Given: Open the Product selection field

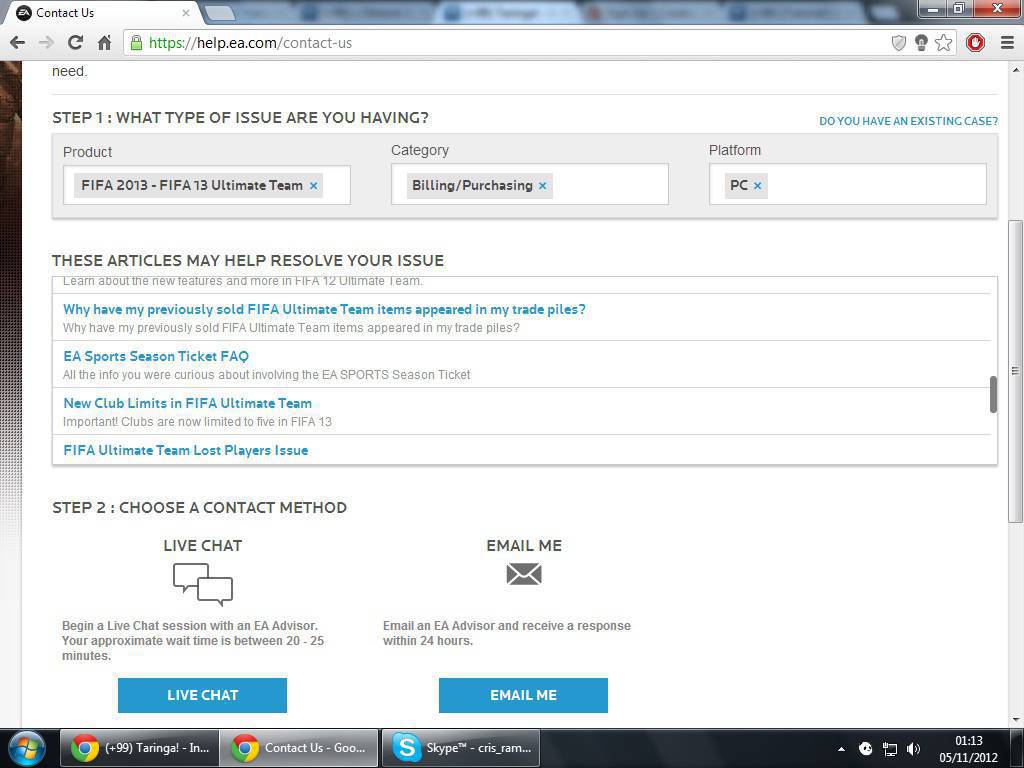Looking at the screenshot, I should click(206, 185).
